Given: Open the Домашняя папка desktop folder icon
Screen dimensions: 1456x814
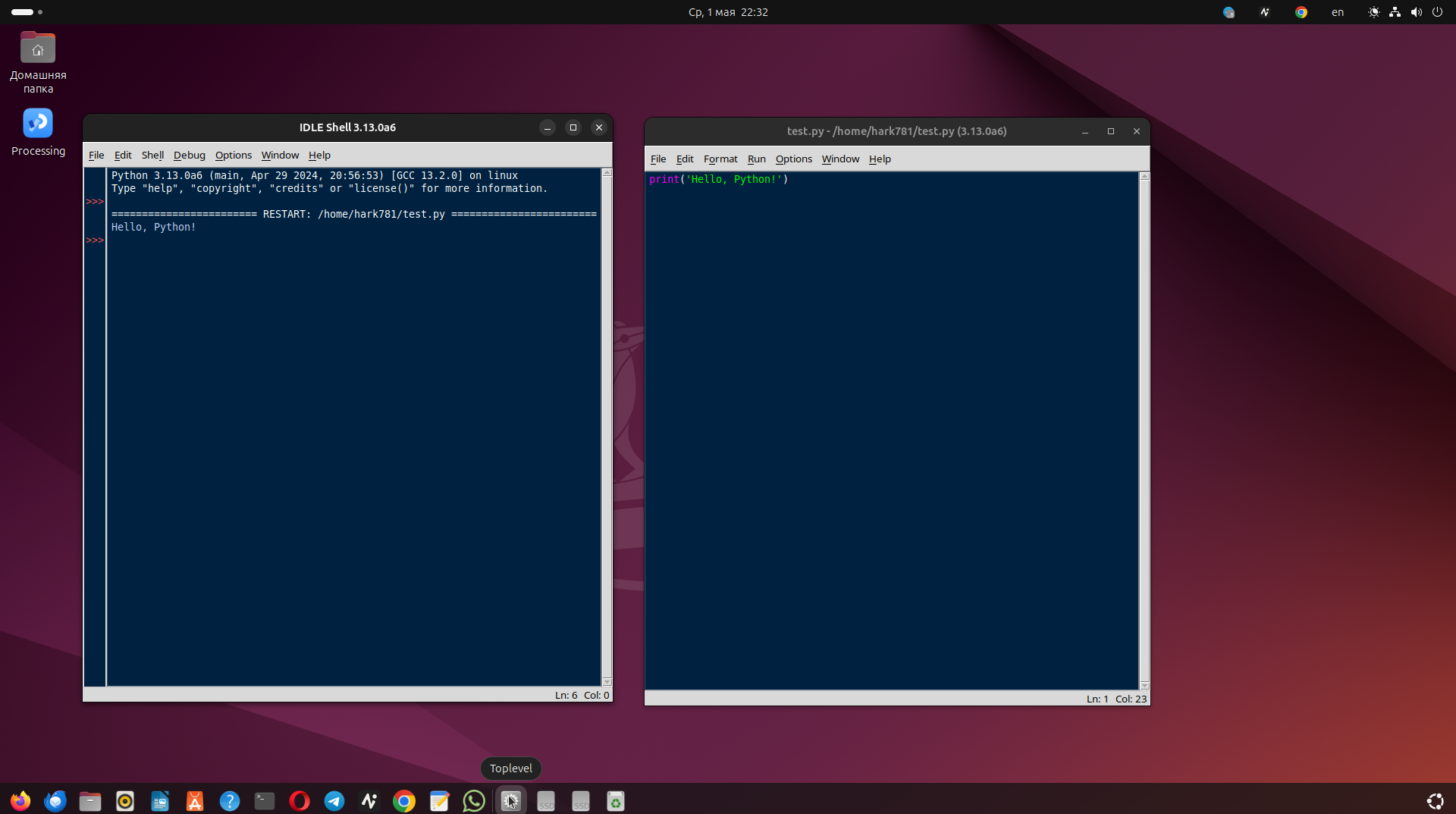Looking at the screenshot, I should (x=38, y=63).
